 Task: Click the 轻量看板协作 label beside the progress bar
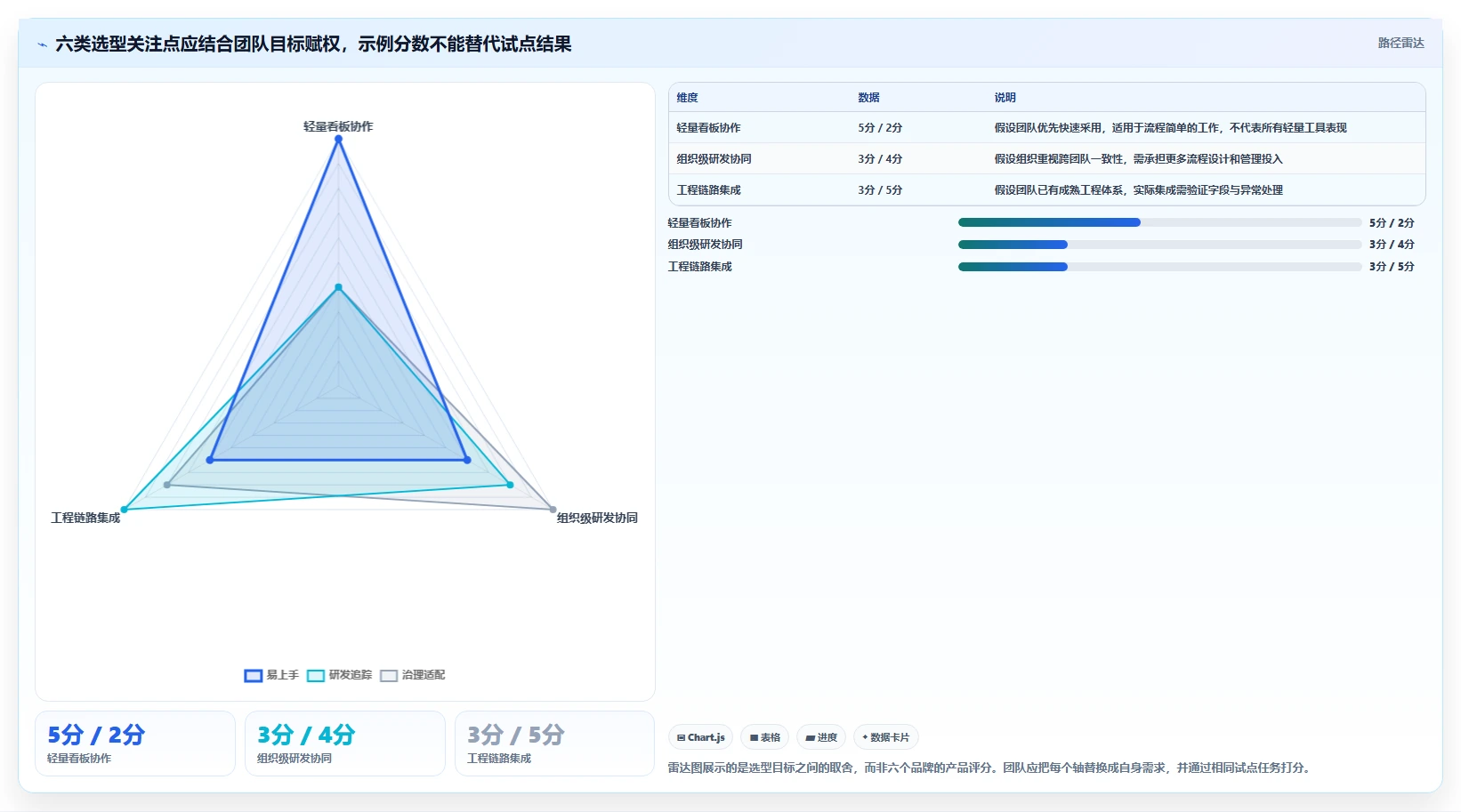pyautogui.click(x=699, y=222)
